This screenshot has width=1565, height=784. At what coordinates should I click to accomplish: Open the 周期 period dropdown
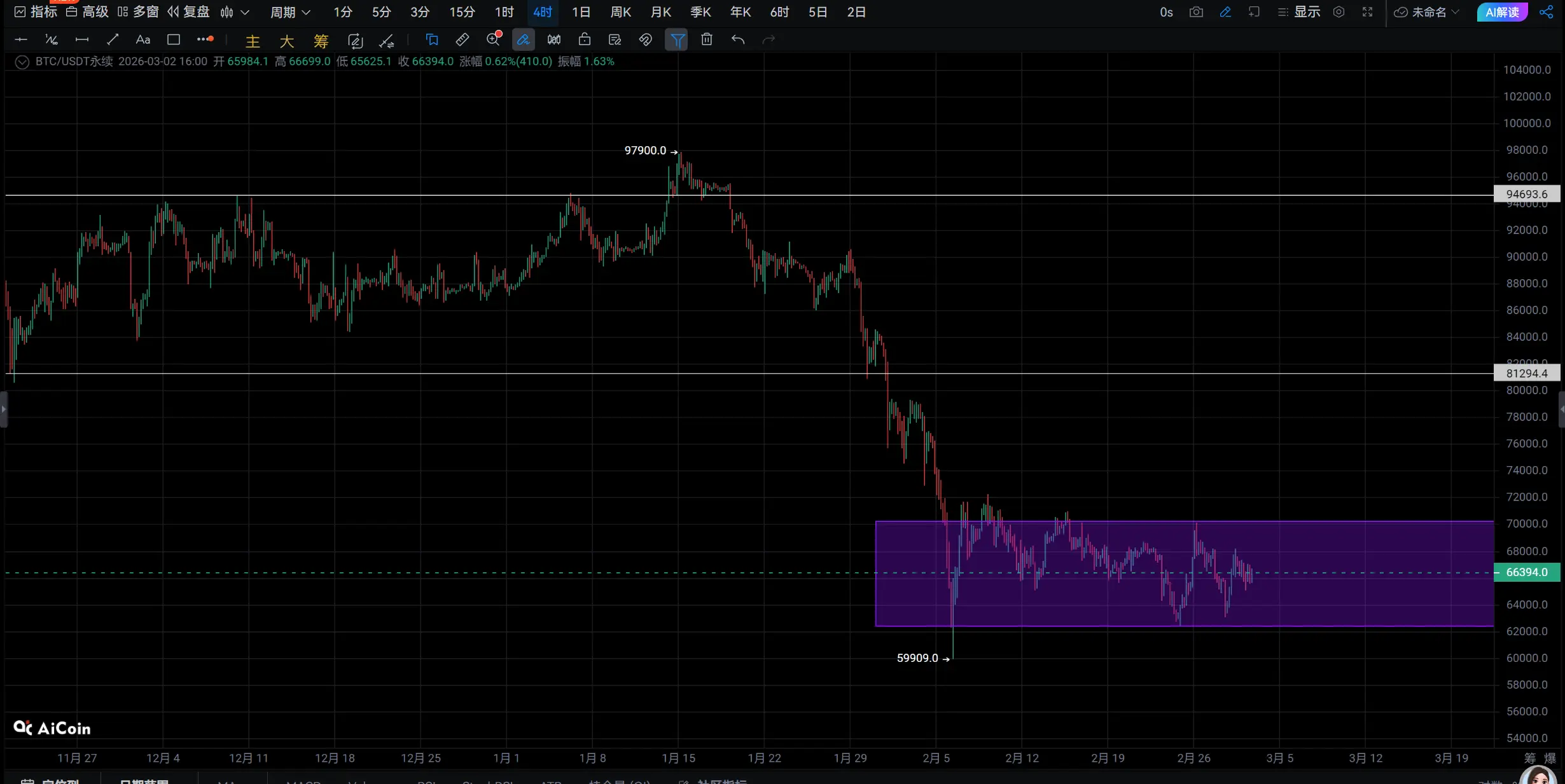[x=290, y=12]
